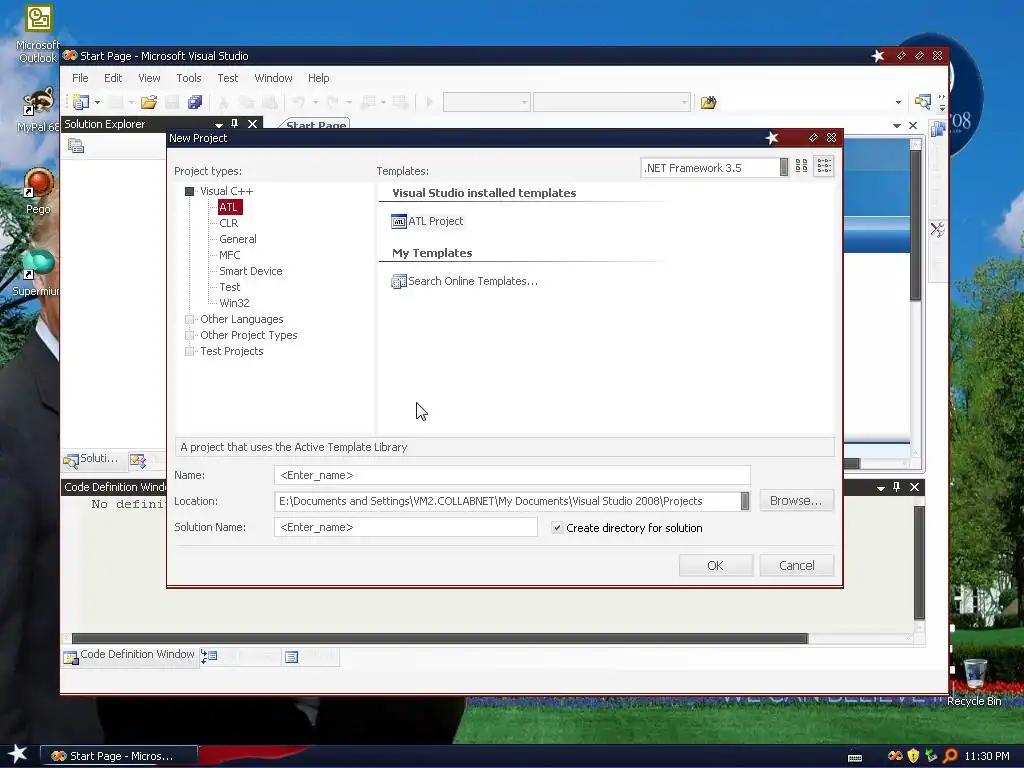Open the Test menu

227,78
